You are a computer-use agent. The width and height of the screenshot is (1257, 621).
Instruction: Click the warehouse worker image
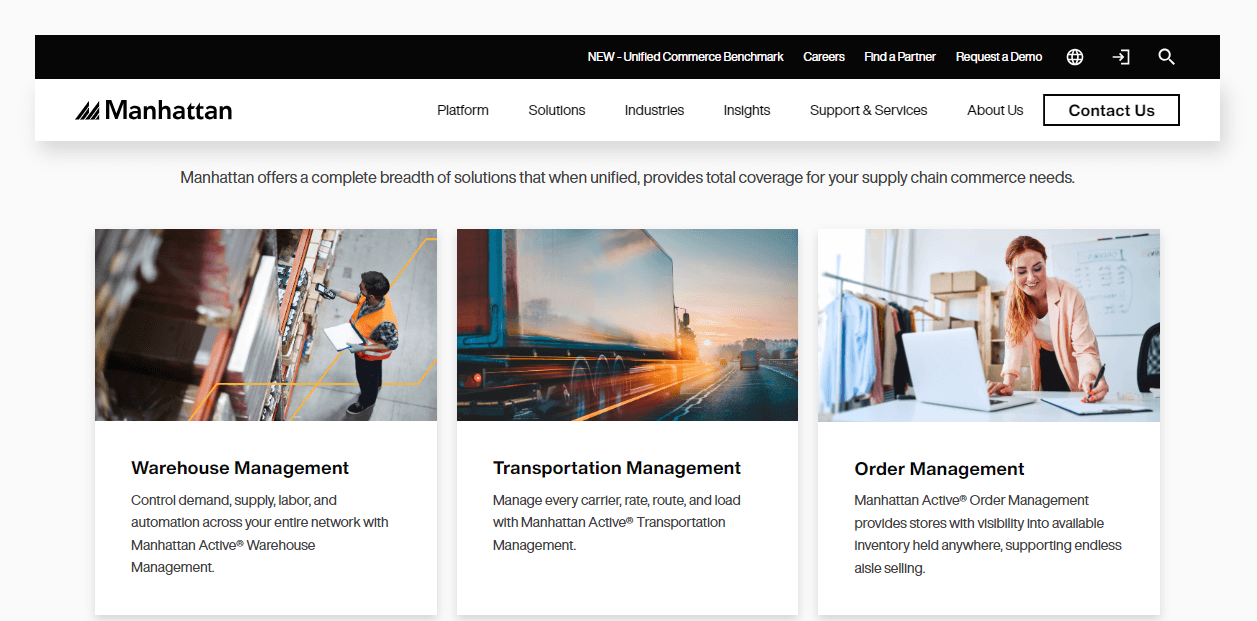266,325
